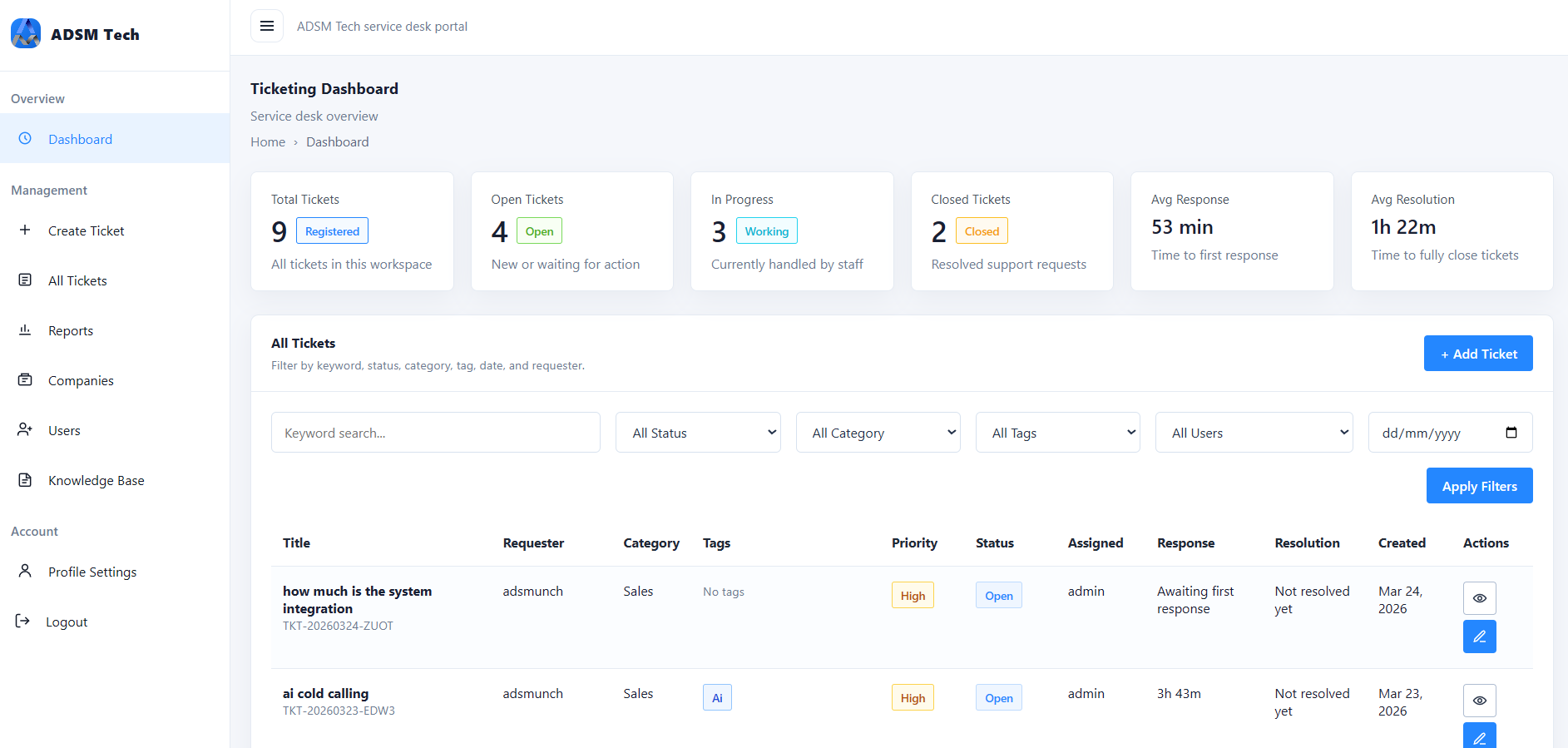The width and height of the screenshot is (1568, 748).
Task: View the ai cold calling ticket details
Action: coord(1479,701)
